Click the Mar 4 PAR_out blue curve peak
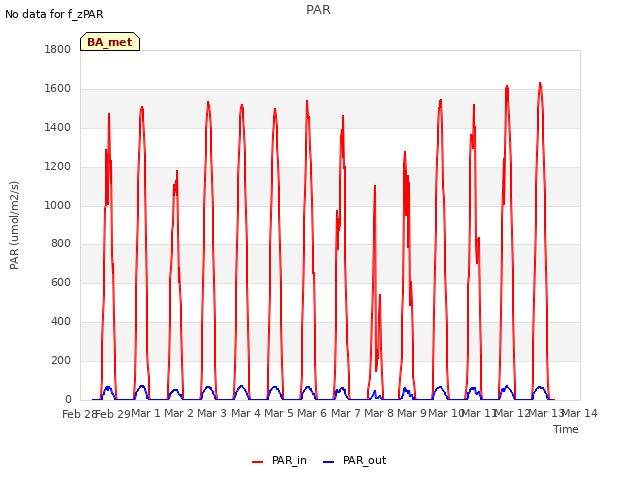The width and height of the screenshot is (640, 480). point(242,386)
